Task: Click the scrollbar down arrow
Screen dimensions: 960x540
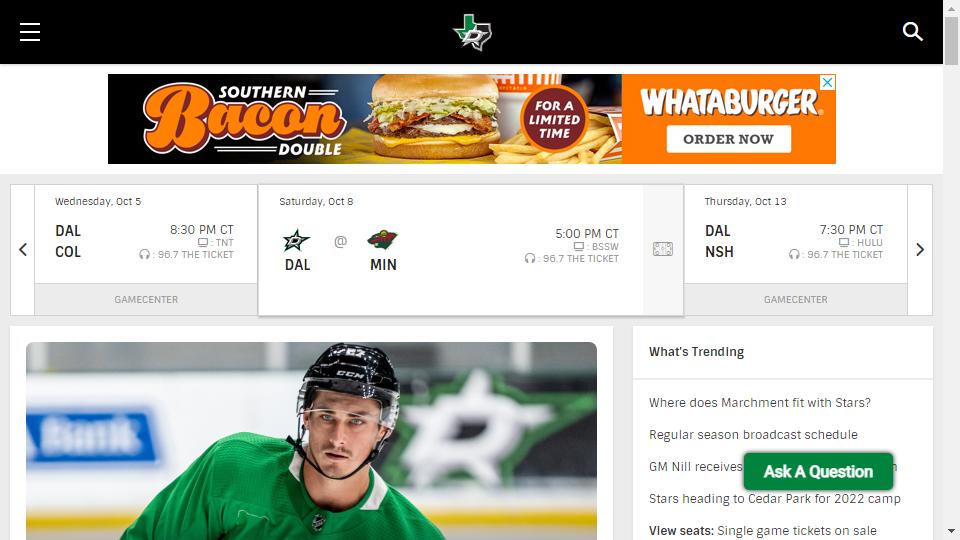Action: pos(951,531)
